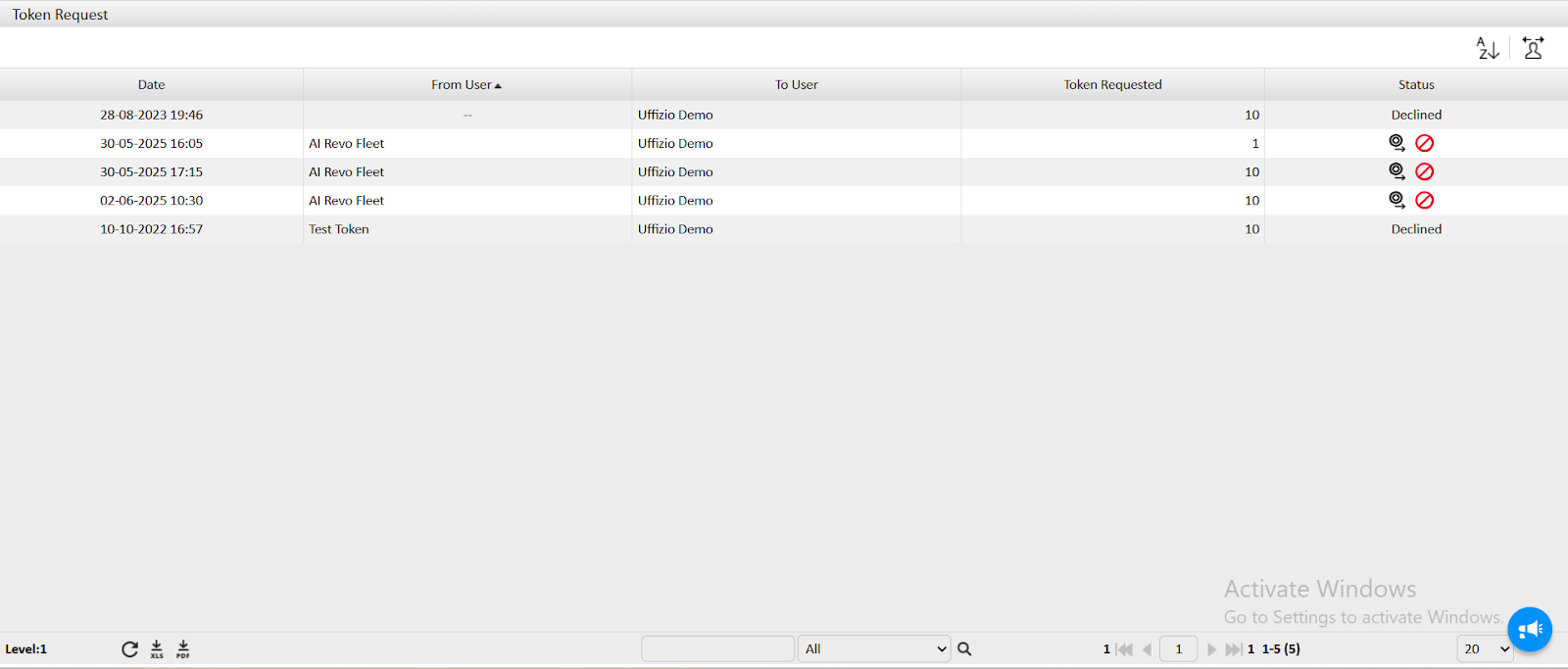Screen dimensions: 1568x669
Task: Approve the 02-06-2025 10:30 token request
Action: point(1396,200)
